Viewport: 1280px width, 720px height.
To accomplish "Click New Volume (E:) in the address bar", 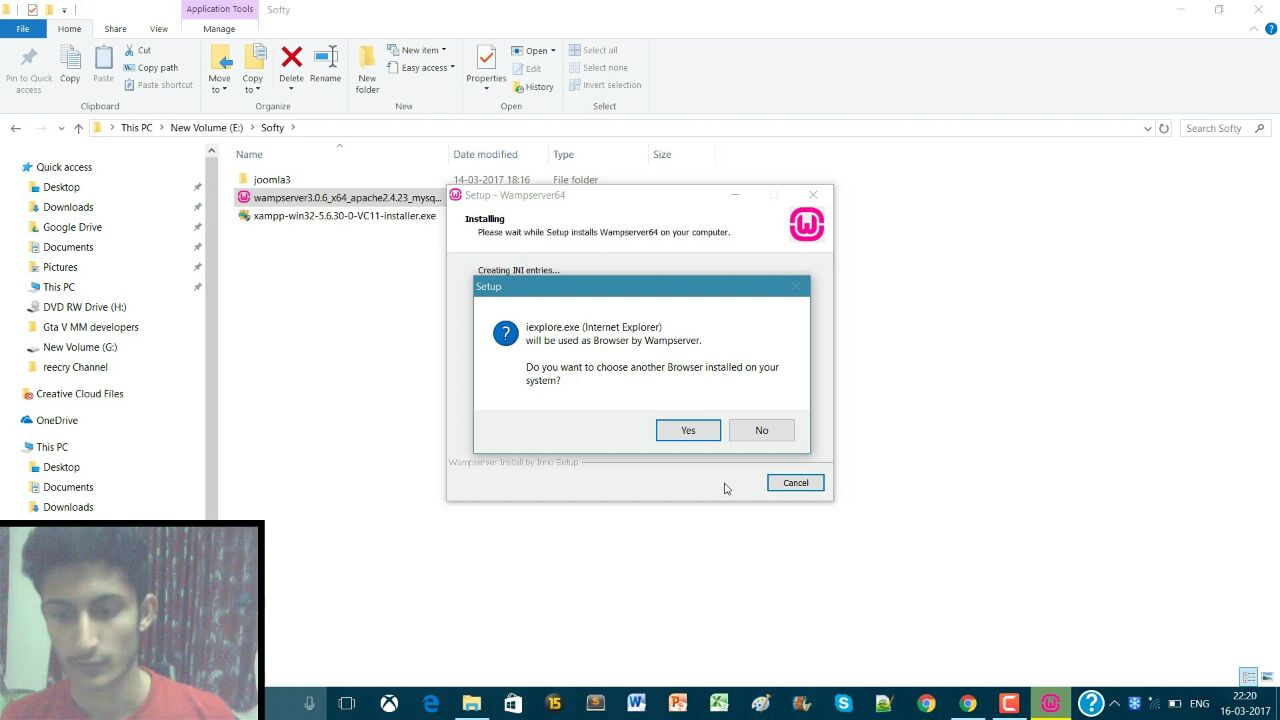I will coord(206,128).
